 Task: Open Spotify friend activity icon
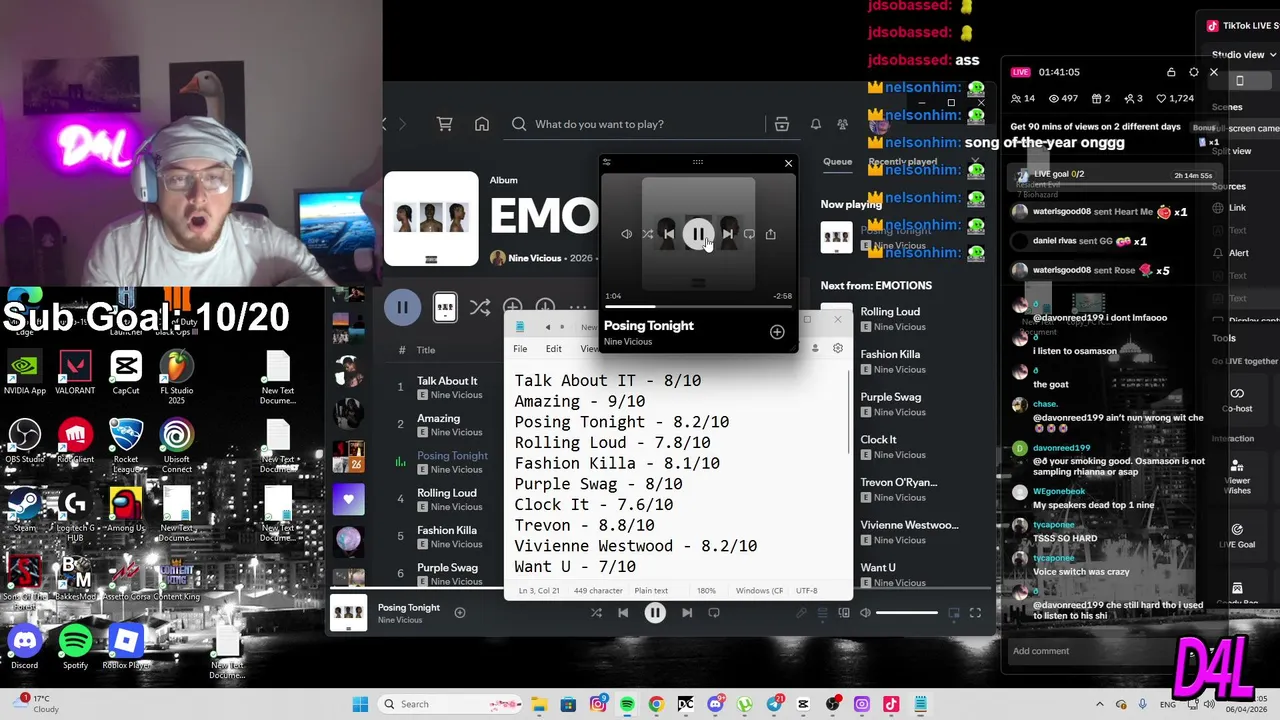pyautogui.click(x=842, y=124)
